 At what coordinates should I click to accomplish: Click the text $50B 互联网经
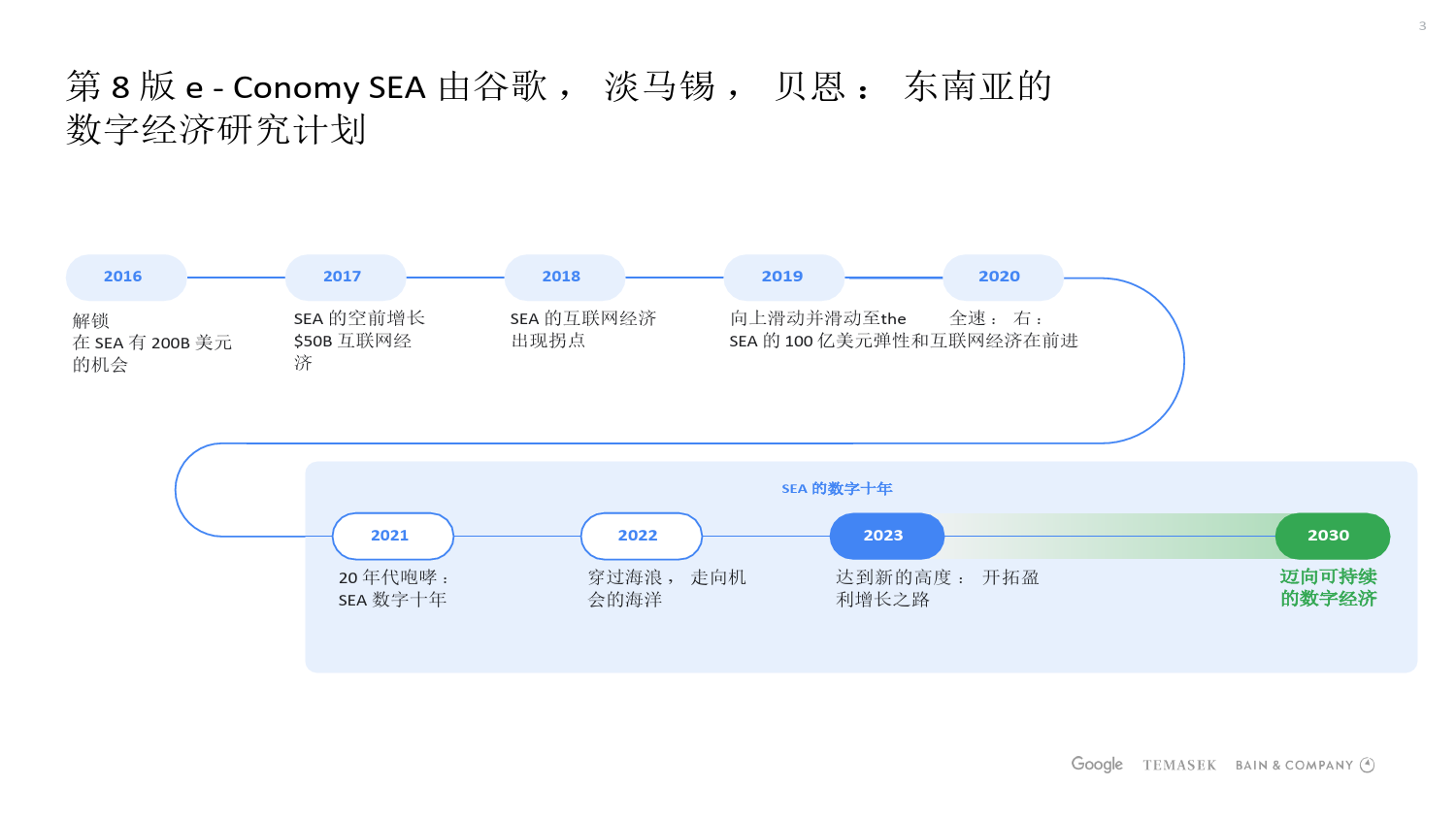point(352,341)
